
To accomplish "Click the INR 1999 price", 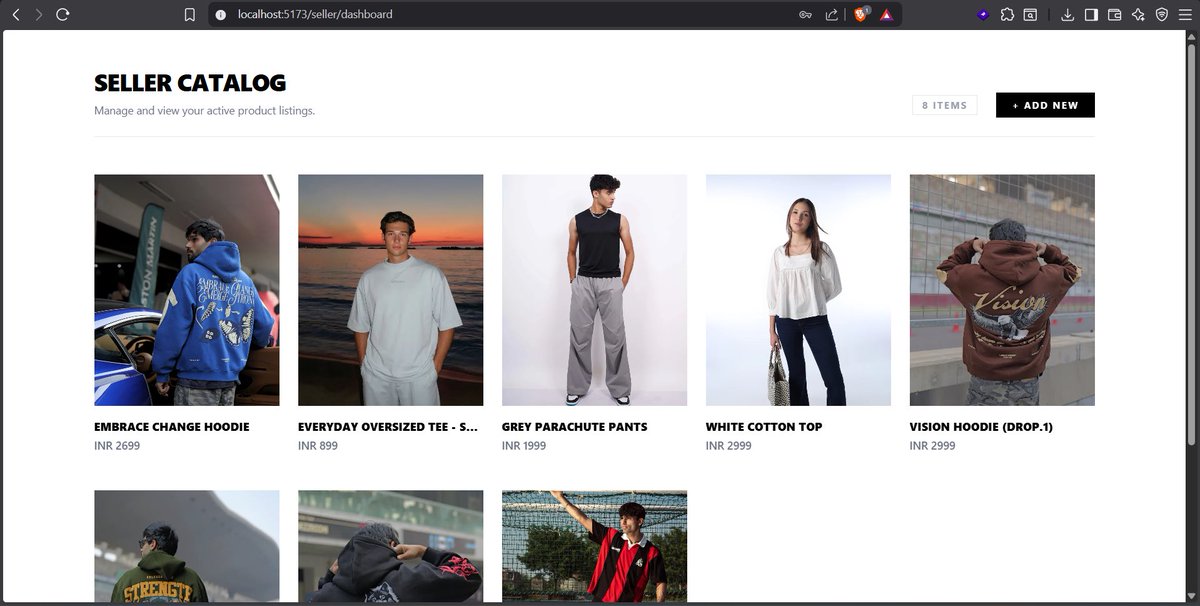I will [524, 446].
